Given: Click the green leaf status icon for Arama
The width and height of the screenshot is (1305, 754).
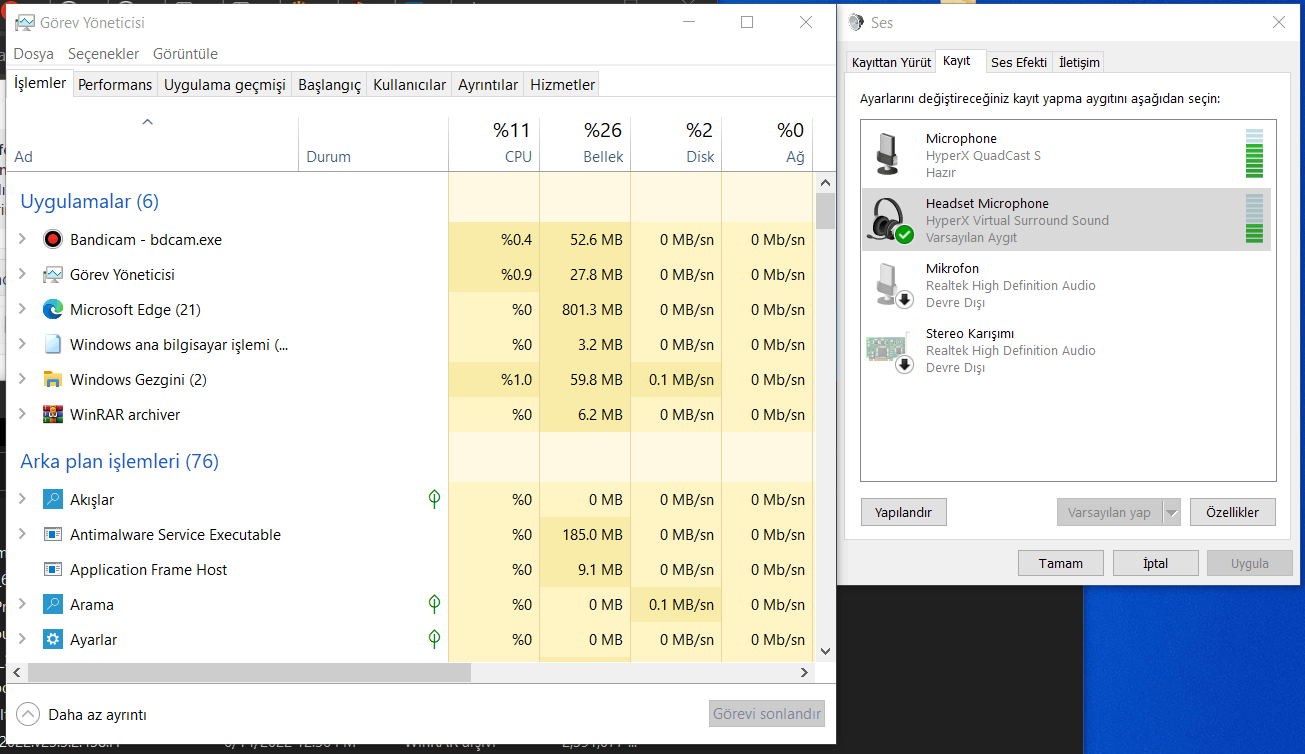Looking at the screenshot, I should 434,603.
